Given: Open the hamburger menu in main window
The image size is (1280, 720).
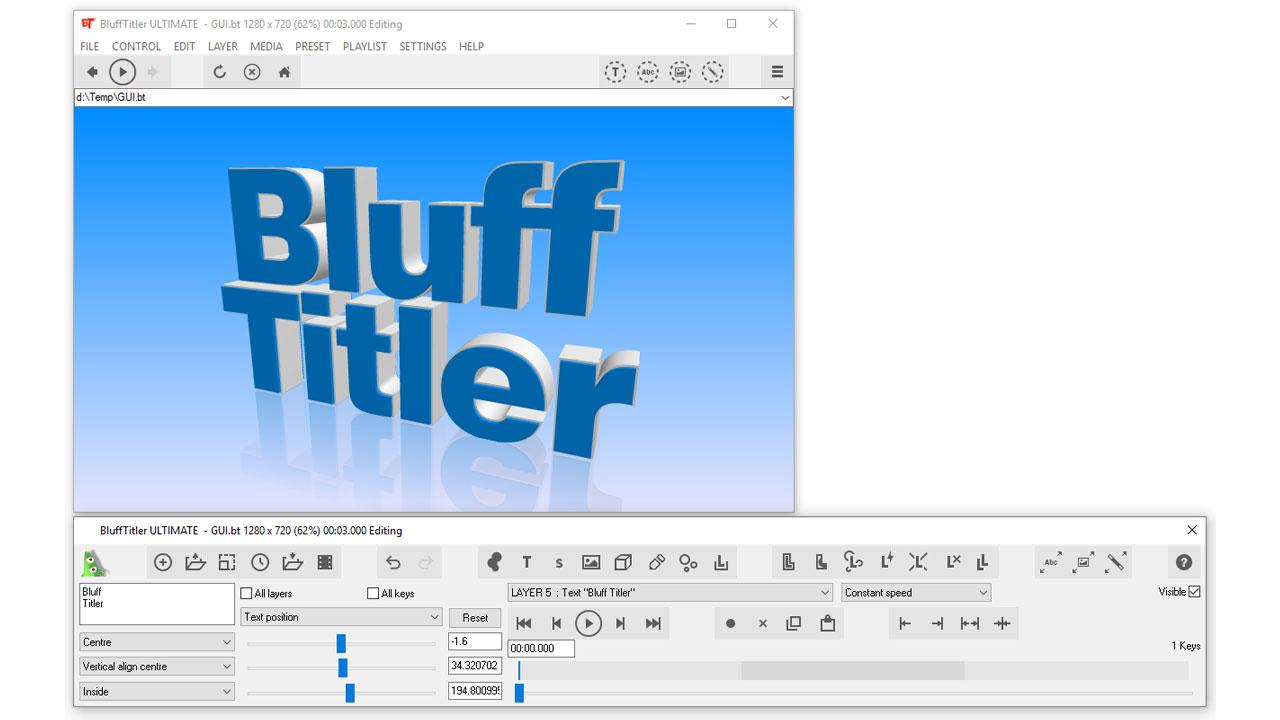Looking at the screenshot, I should click(777, 72).
